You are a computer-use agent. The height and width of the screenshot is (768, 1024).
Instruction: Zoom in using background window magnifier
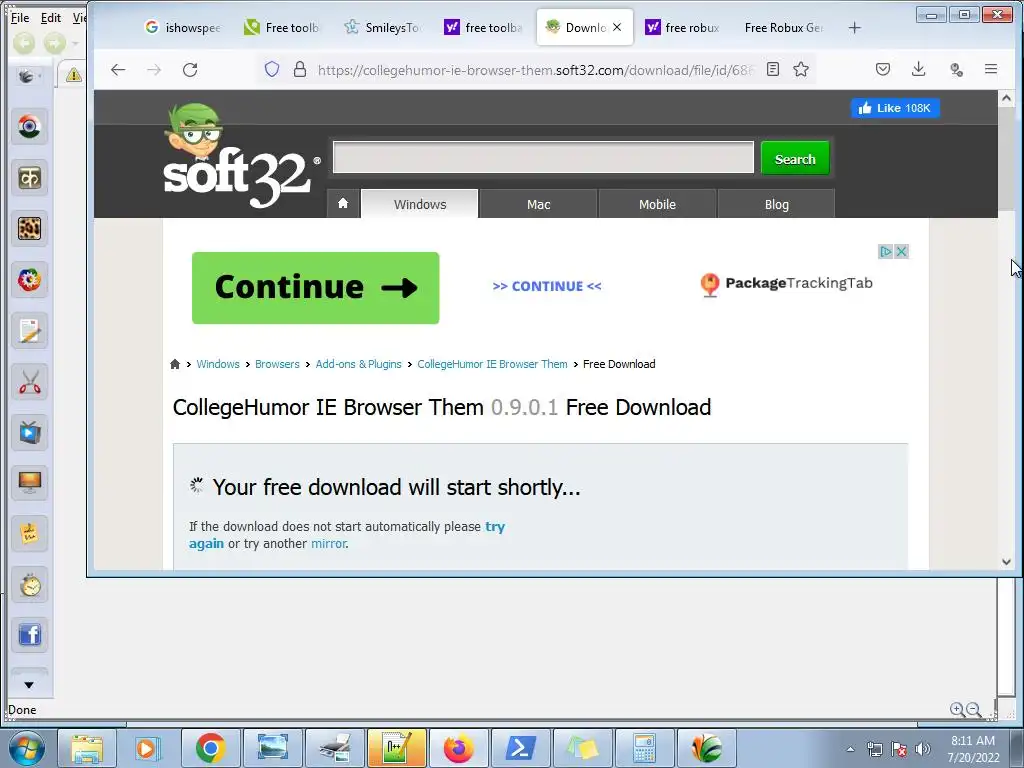point(957,710)
